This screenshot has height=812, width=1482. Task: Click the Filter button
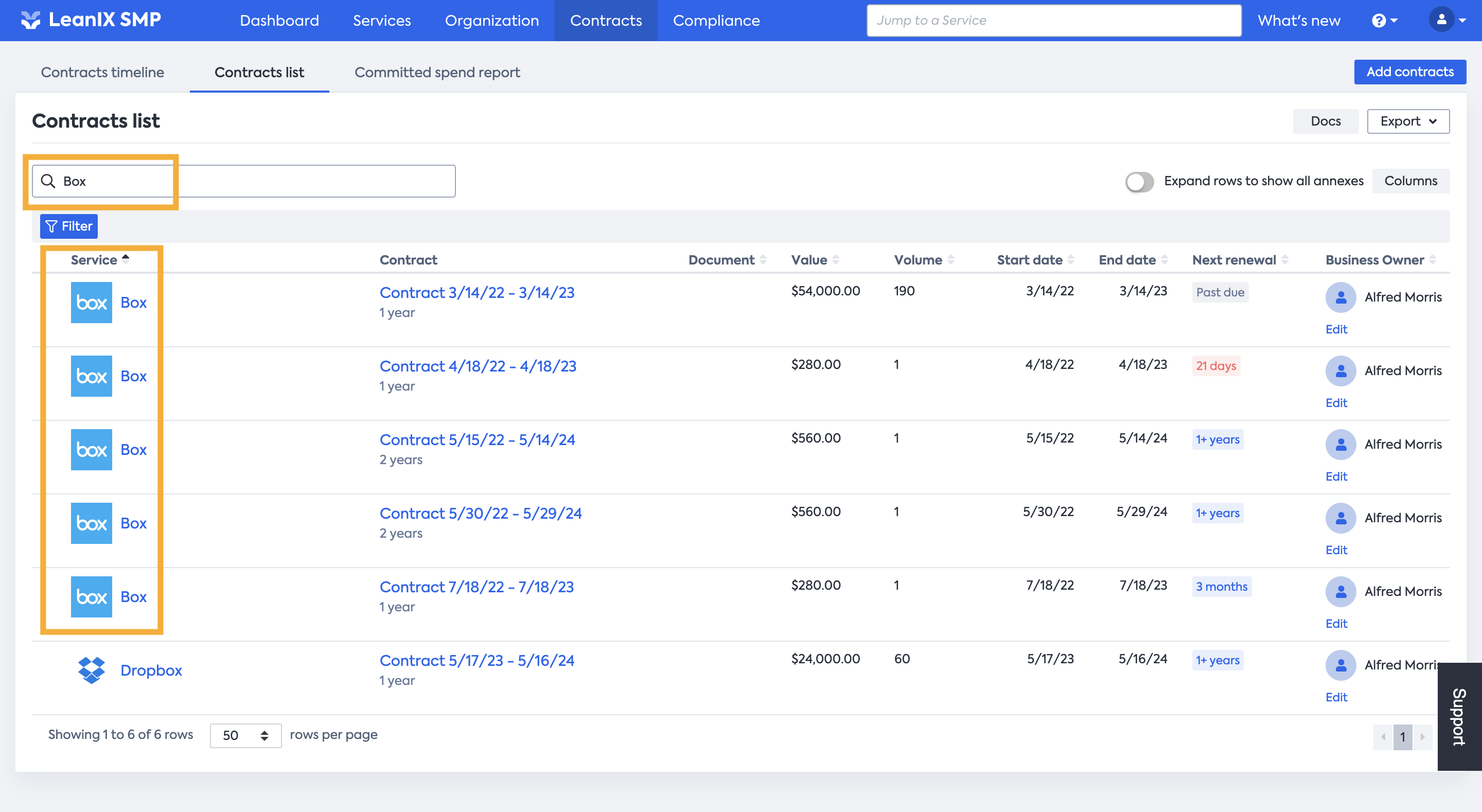click(x=69, y=226)
